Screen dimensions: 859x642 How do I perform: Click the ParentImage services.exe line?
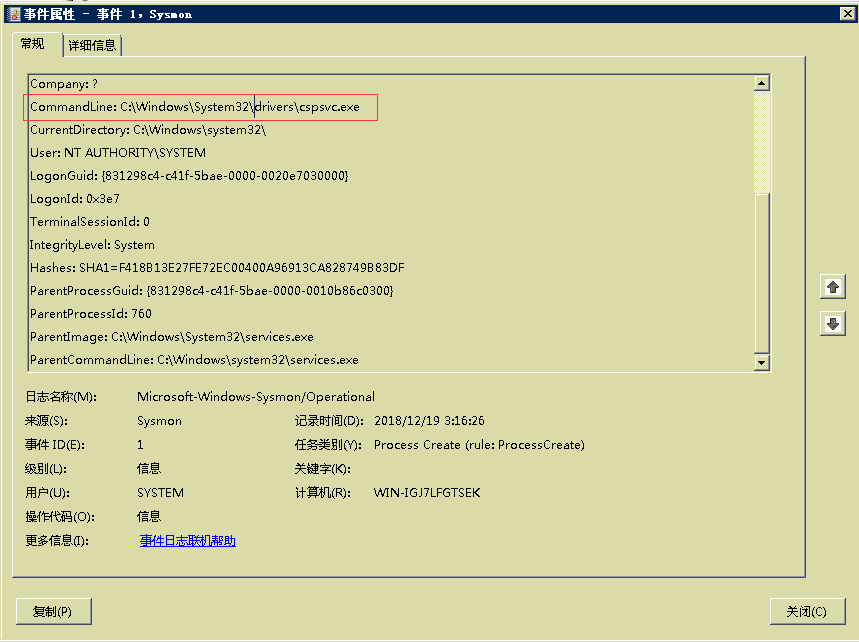171,337
